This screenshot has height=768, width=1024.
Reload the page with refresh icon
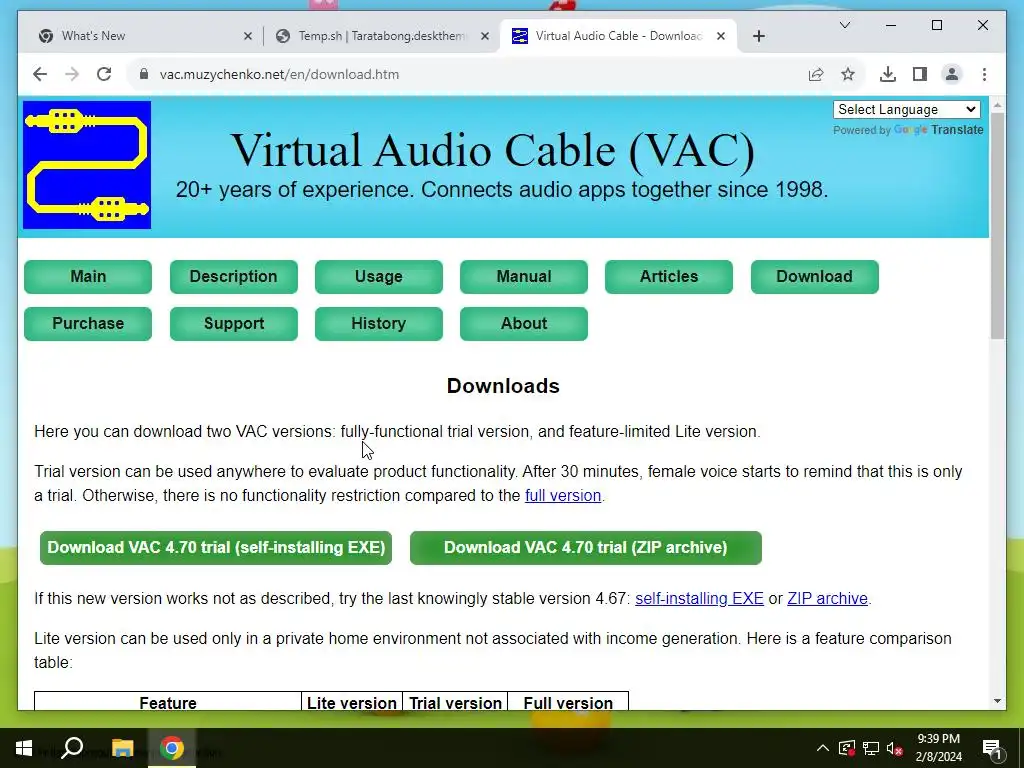(x=104, y=74)
